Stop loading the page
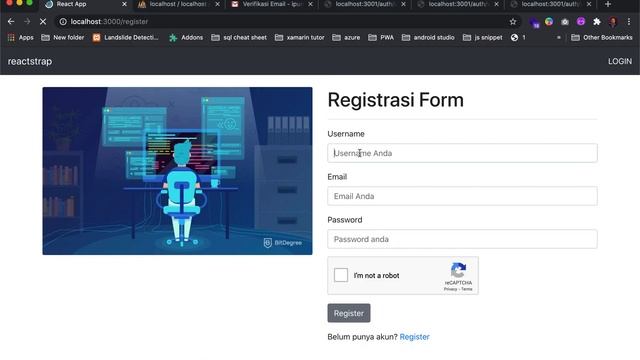Screen dimensions: 640x360 click(x=43, y=22)
